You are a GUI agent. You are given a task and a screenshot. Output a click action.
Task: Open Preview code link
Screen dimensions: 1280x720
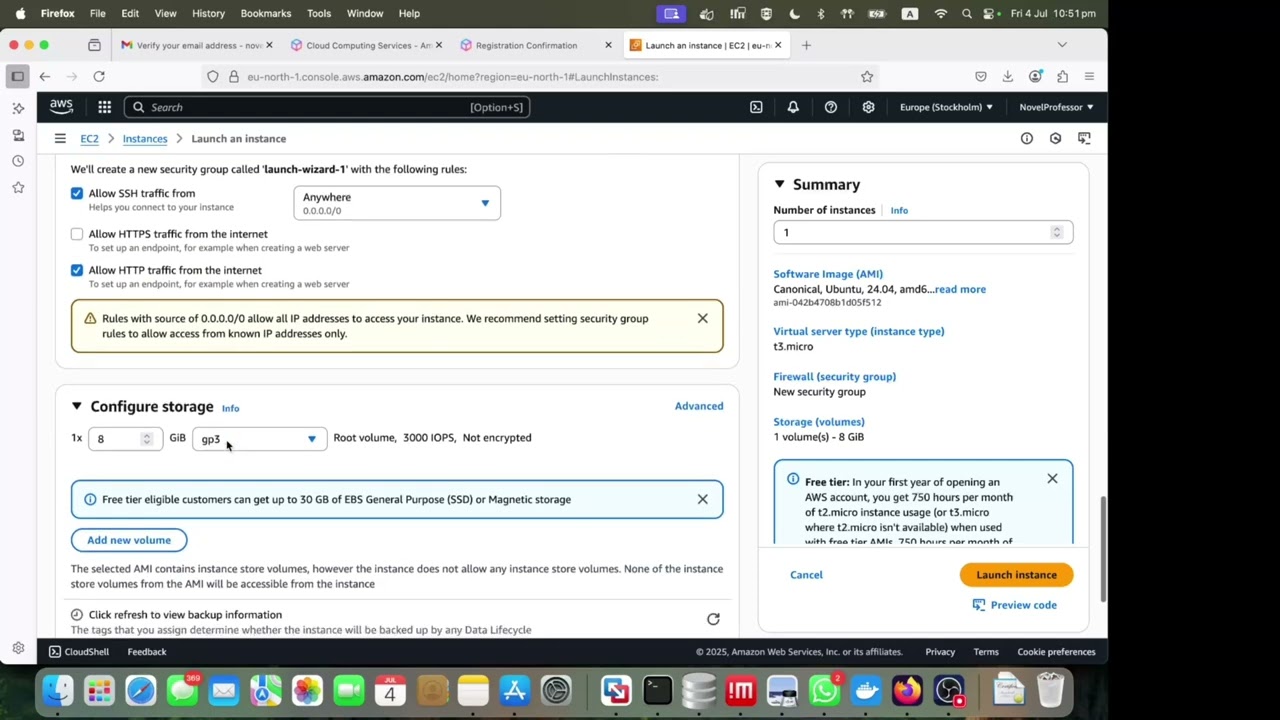1014,605
